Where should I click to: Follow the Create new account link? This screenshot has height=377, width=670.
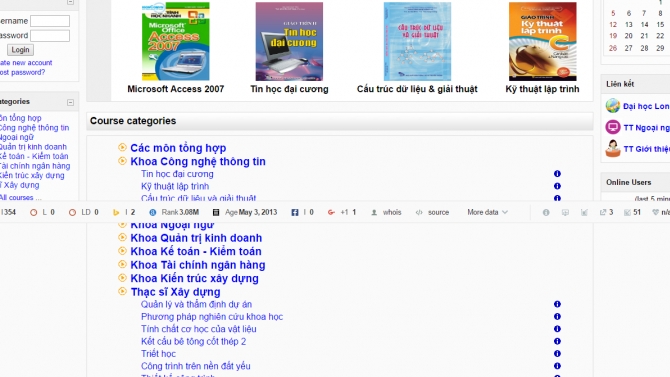coord(26,62)
